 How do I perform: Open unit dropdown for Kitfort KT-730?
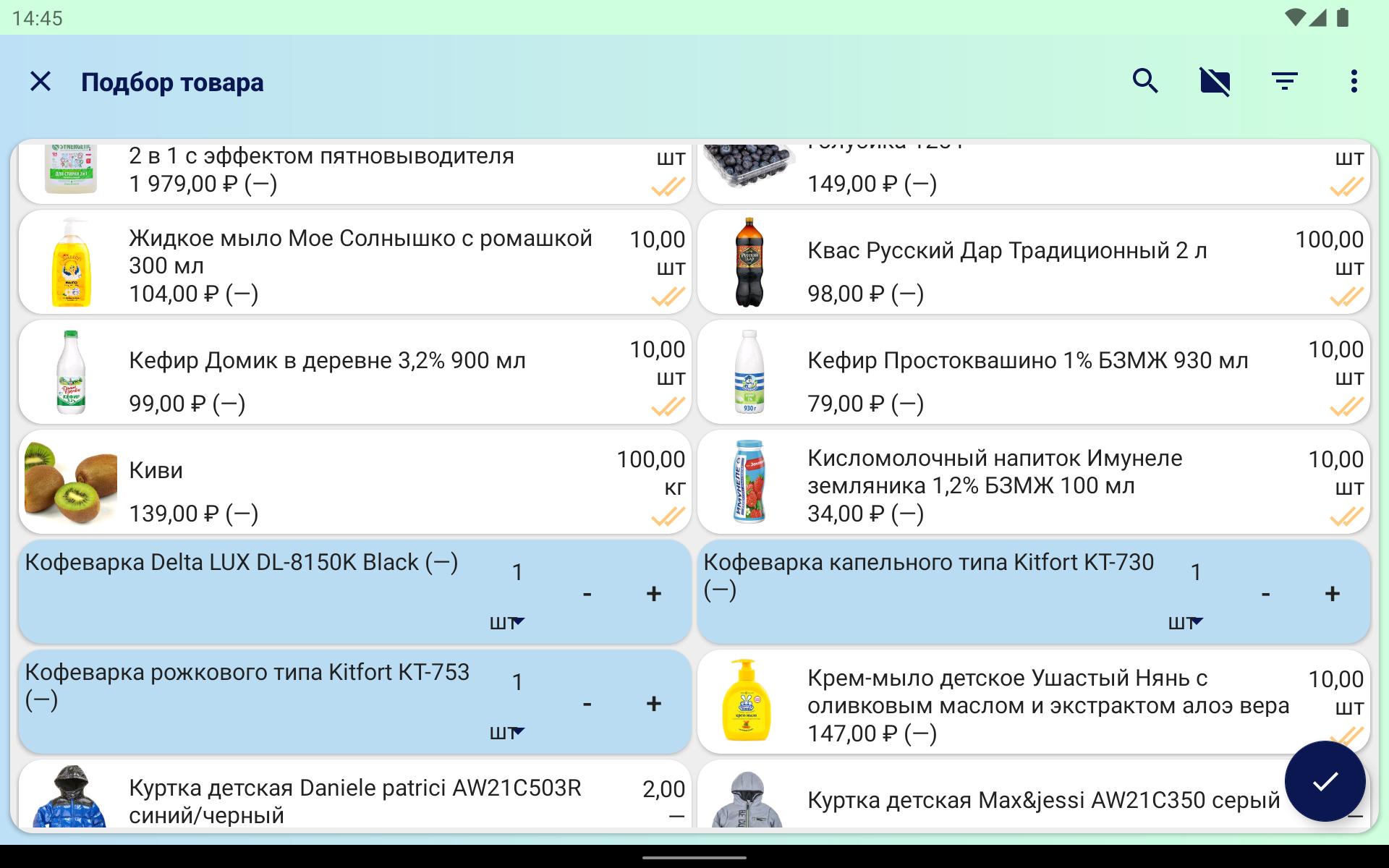[1186, 622]
